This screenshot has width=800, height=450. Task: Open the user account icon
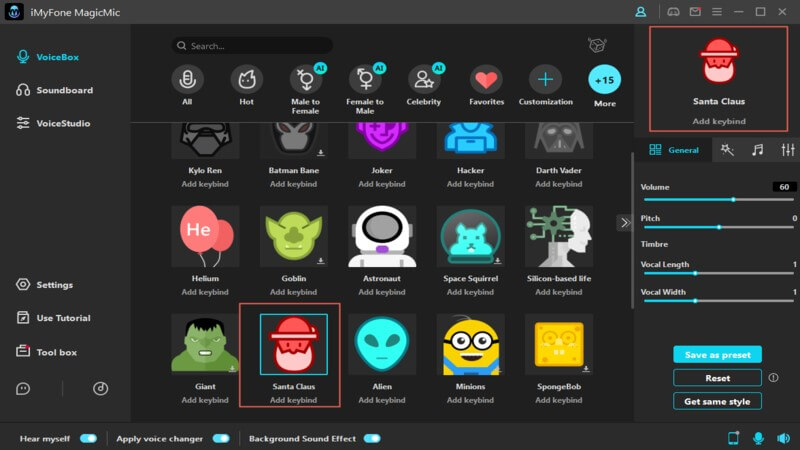pyautogui.click(x=641, y=12)
